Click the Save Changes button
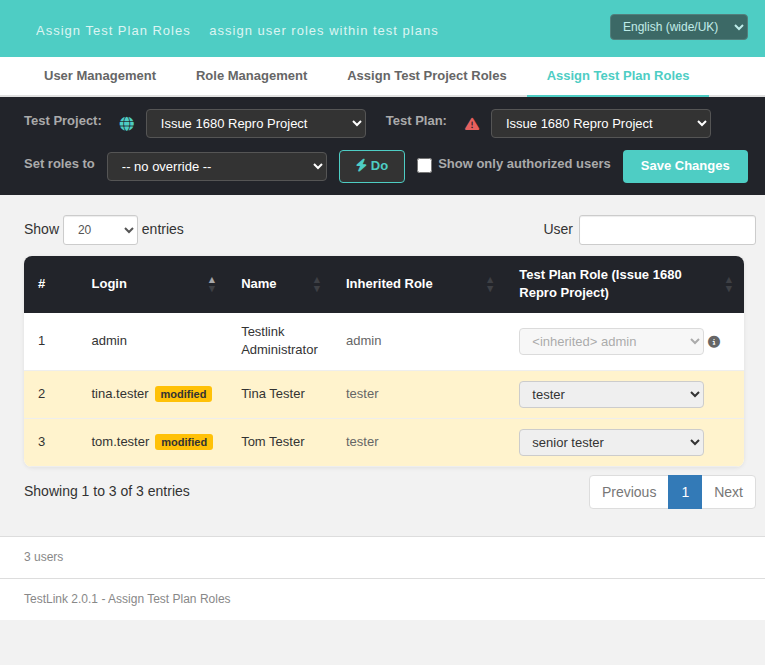The image size is (765, 665). pyautogui.click(x=685, y=166)
